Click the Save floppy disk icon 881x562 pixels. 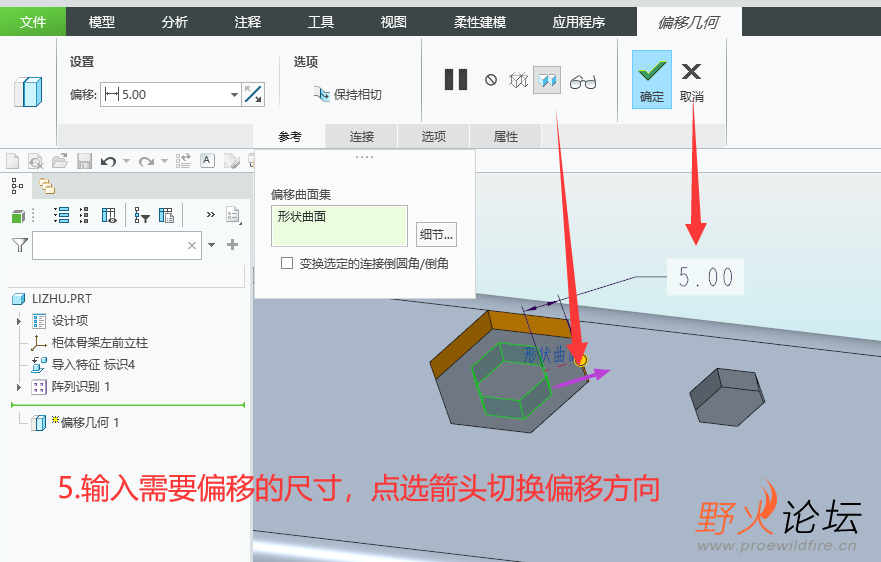tap(84, 161)
